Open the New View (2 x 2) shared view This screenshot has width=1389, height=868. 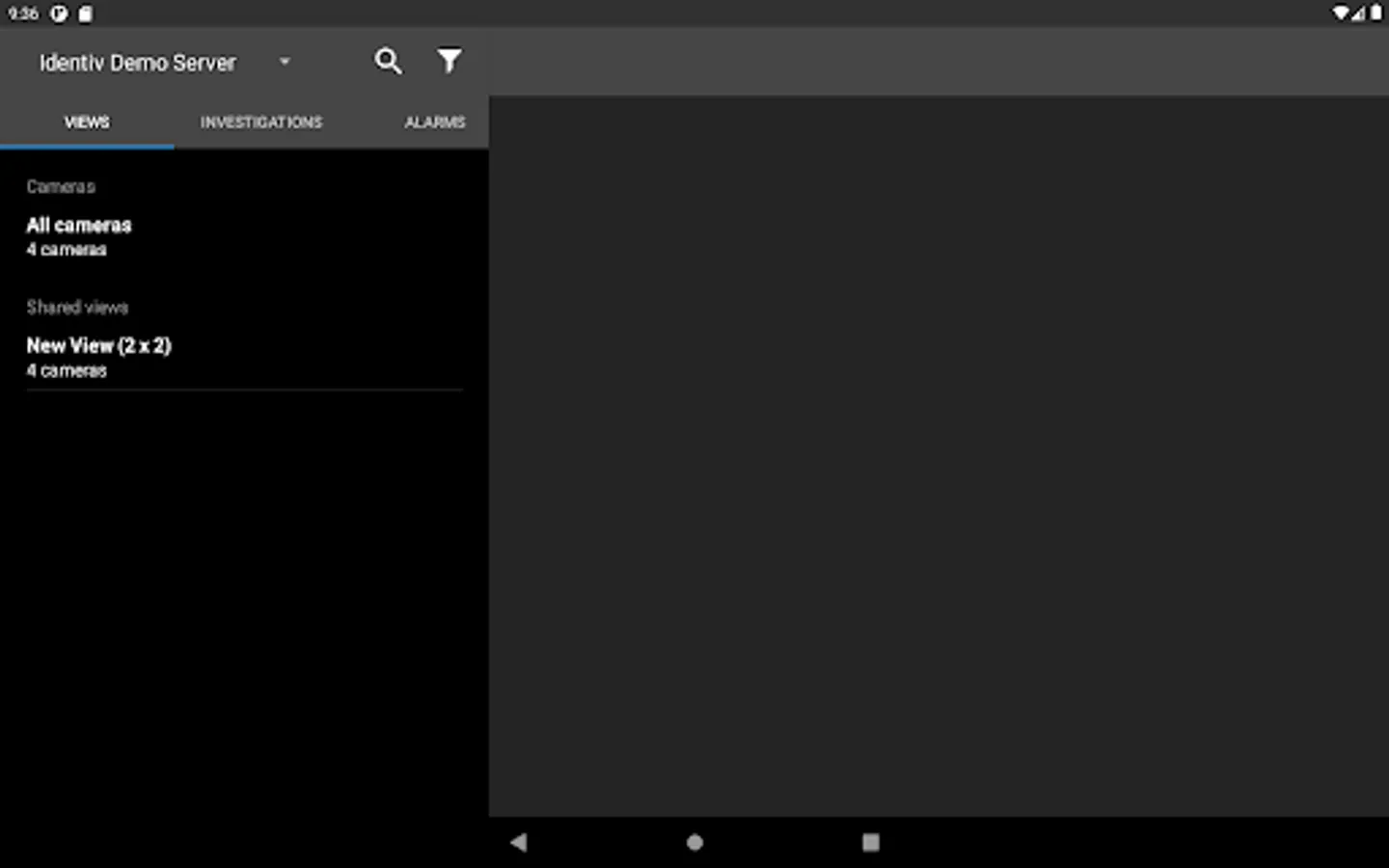click(x=244, y=357)
